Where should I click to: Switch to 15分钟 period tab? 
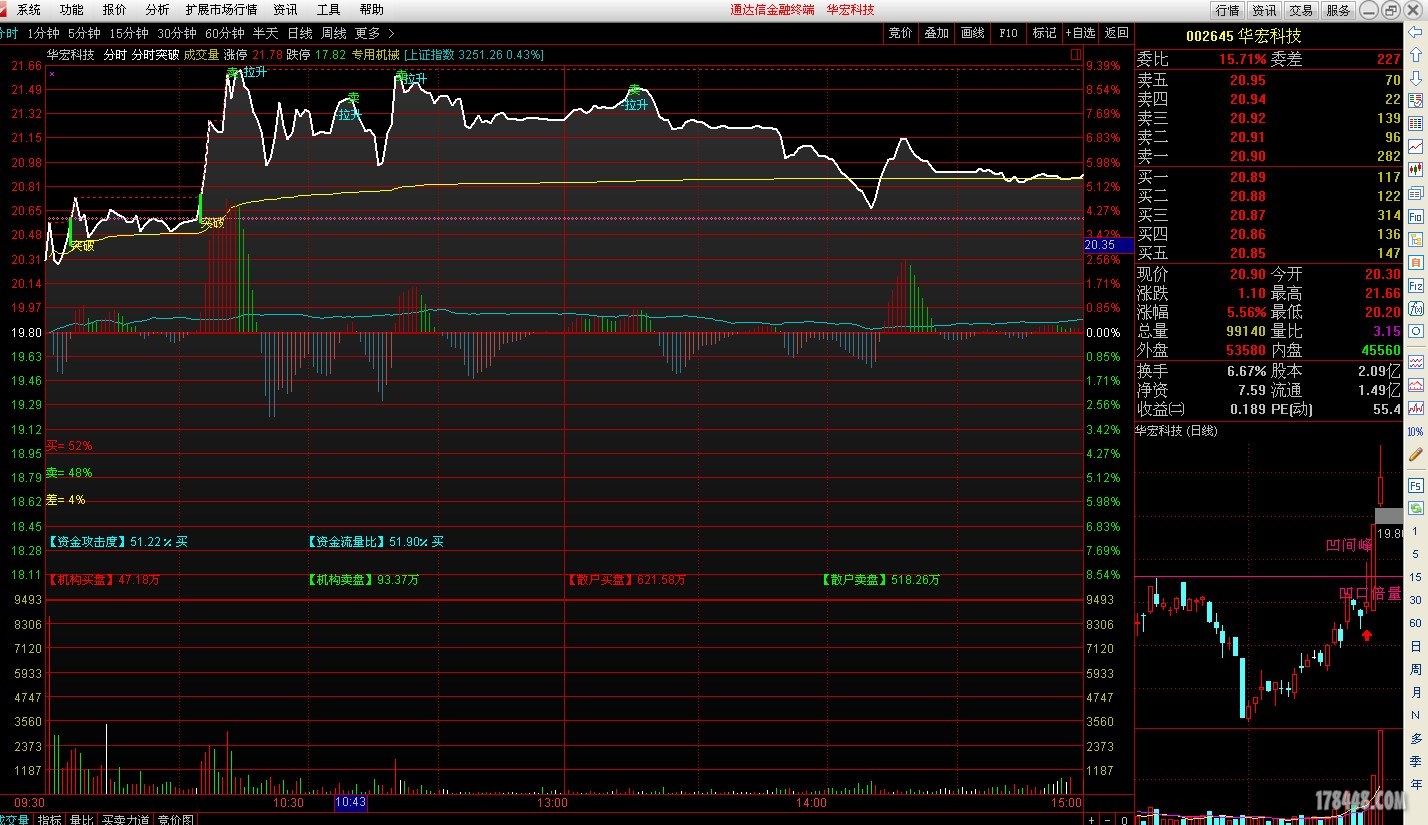pyautogui.click(x=129, y=33)
